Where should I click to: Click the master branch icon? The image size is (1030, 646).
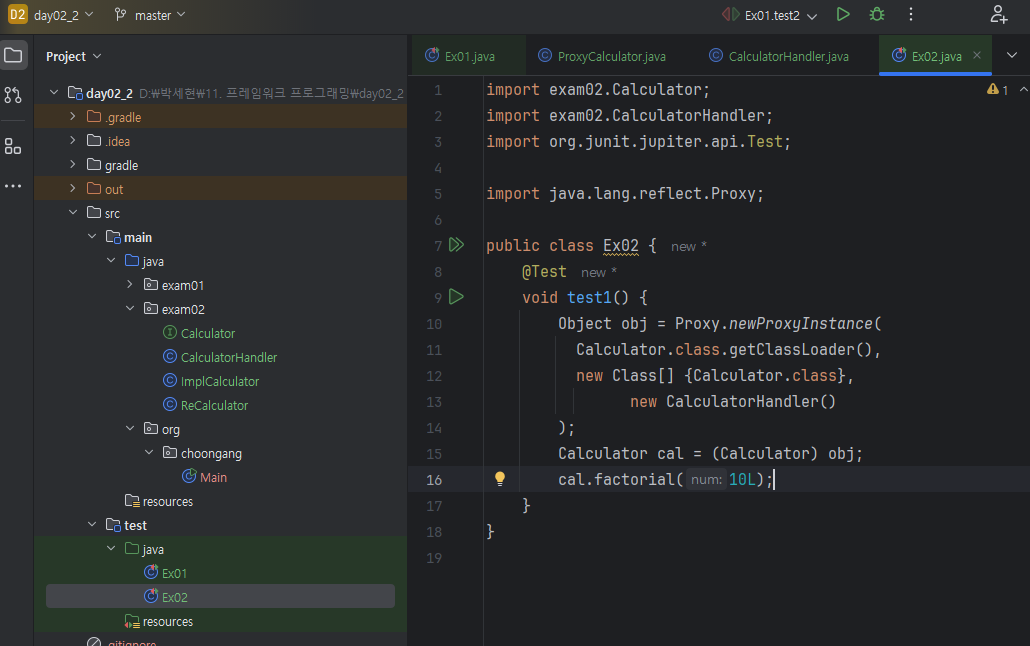[x=120, y=14]
